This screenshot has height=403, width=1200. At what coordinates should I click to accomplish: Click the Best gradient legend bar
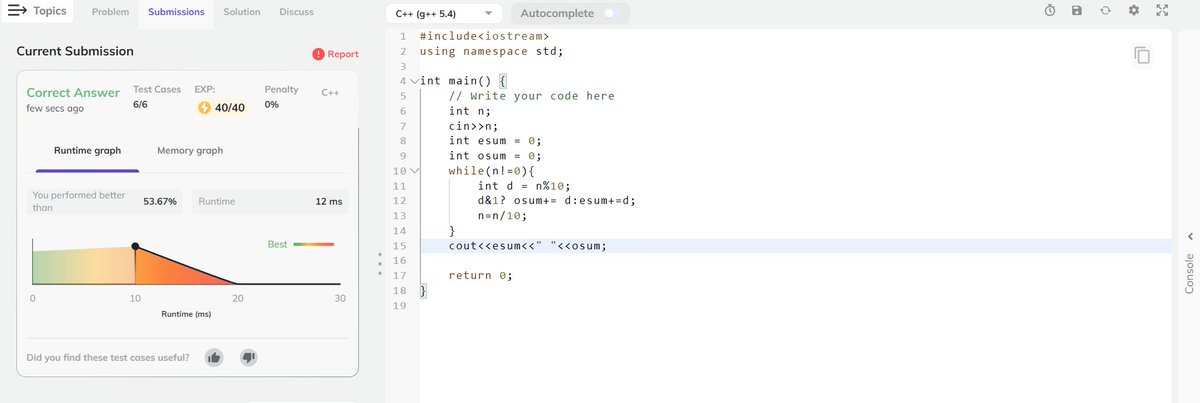click(313, 244)
